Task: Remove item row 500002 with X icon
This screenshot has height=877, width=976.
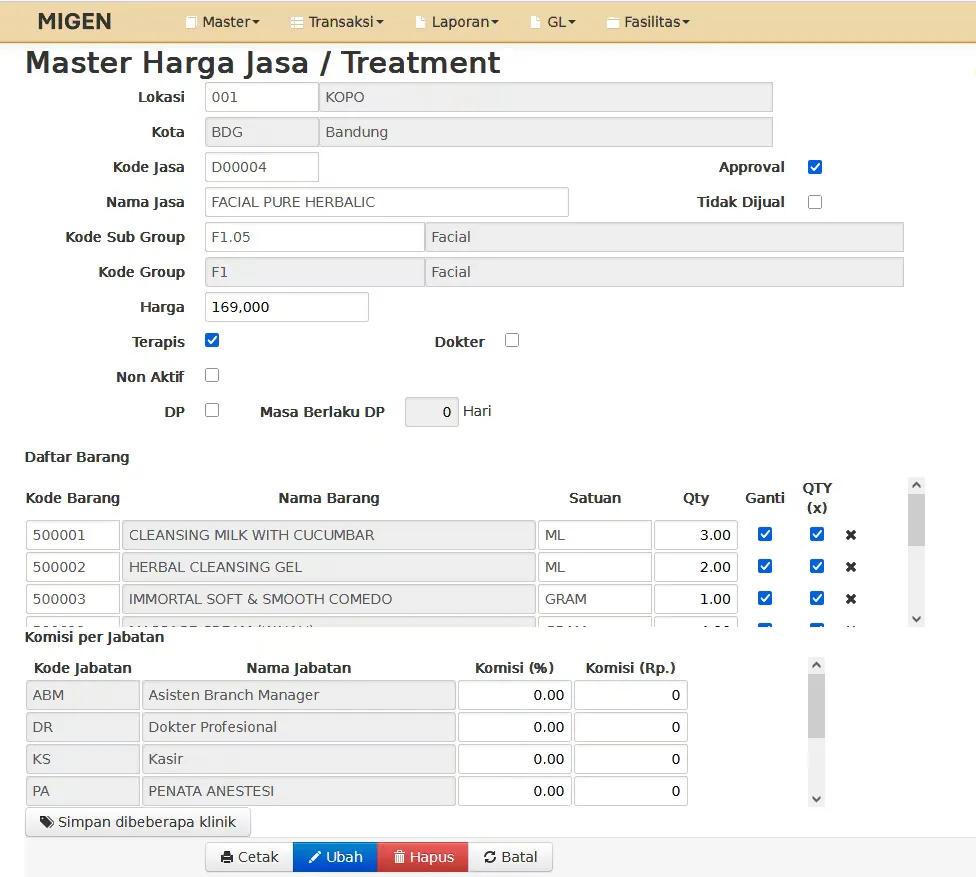Action: (x=851, y=567)
